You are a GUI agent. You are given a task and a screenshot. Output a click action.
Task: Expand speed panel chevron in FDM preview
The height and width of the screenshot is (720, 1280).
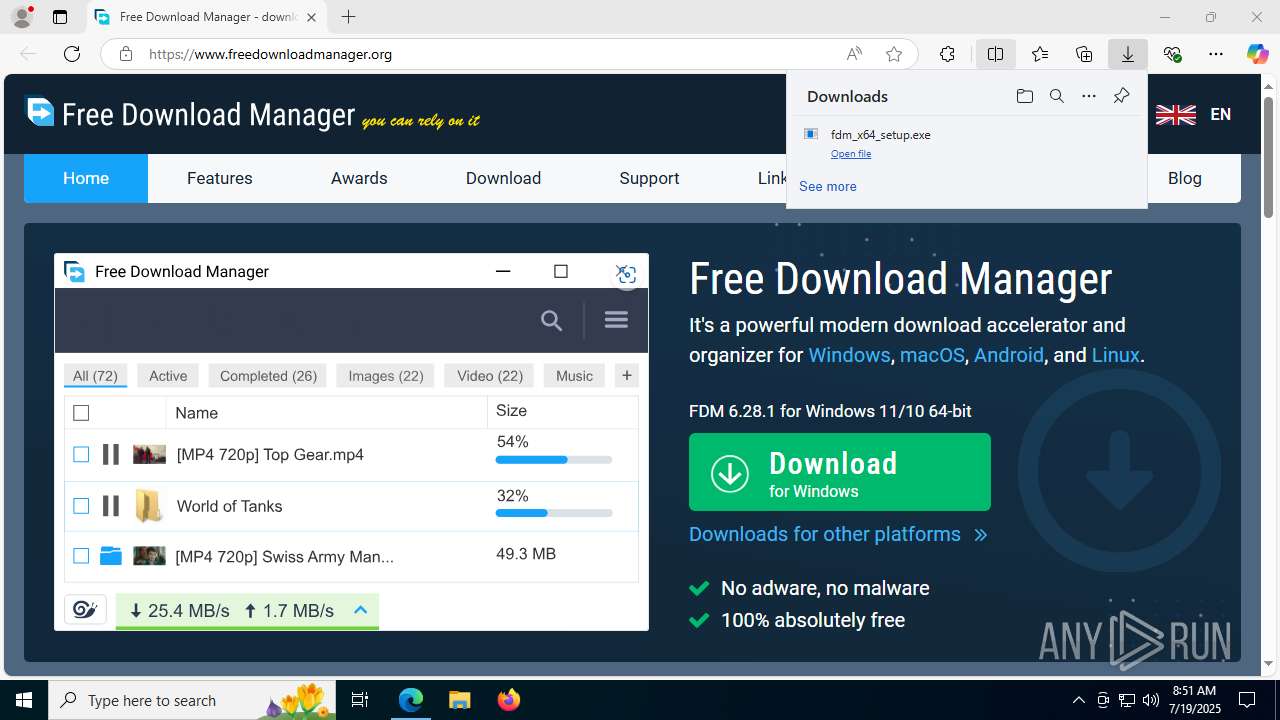[x=361, y=610]
